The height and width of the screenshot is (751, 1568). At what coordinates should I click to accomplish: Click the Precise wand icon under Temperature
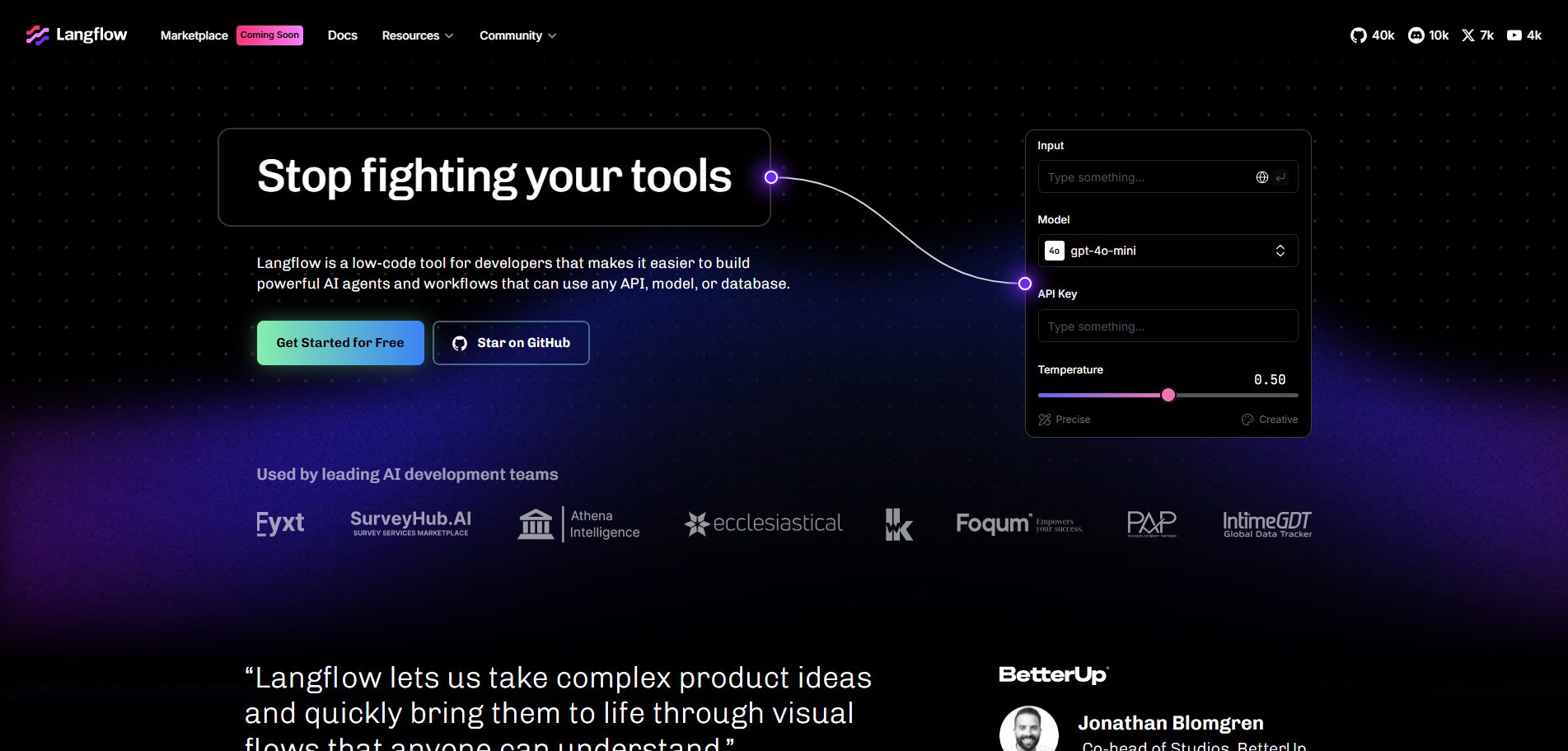1045,420
